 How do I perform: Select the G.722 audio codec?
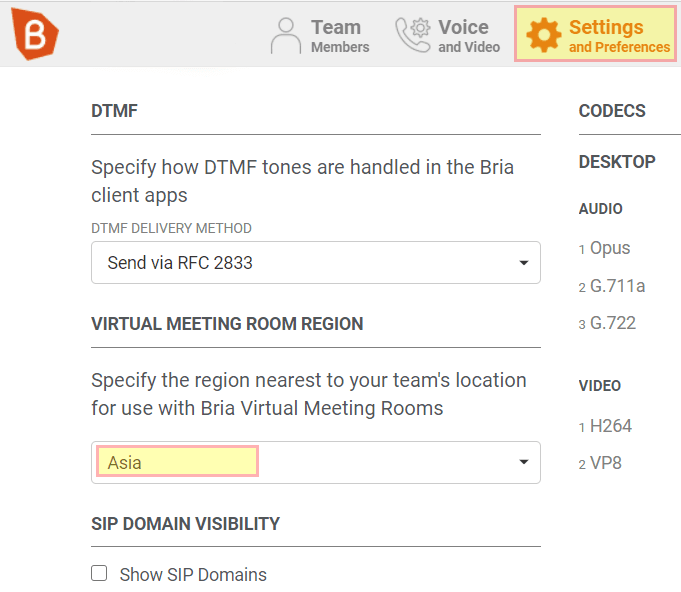(612, 323)
